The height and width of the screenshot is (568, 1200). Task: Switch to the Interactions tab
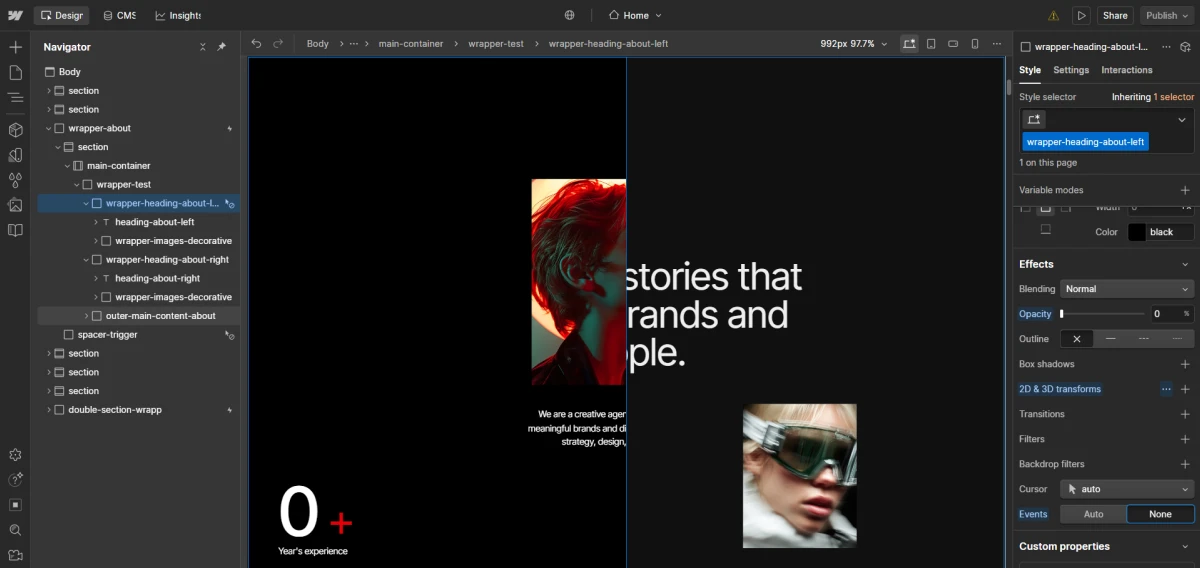tap(1127, 70)
